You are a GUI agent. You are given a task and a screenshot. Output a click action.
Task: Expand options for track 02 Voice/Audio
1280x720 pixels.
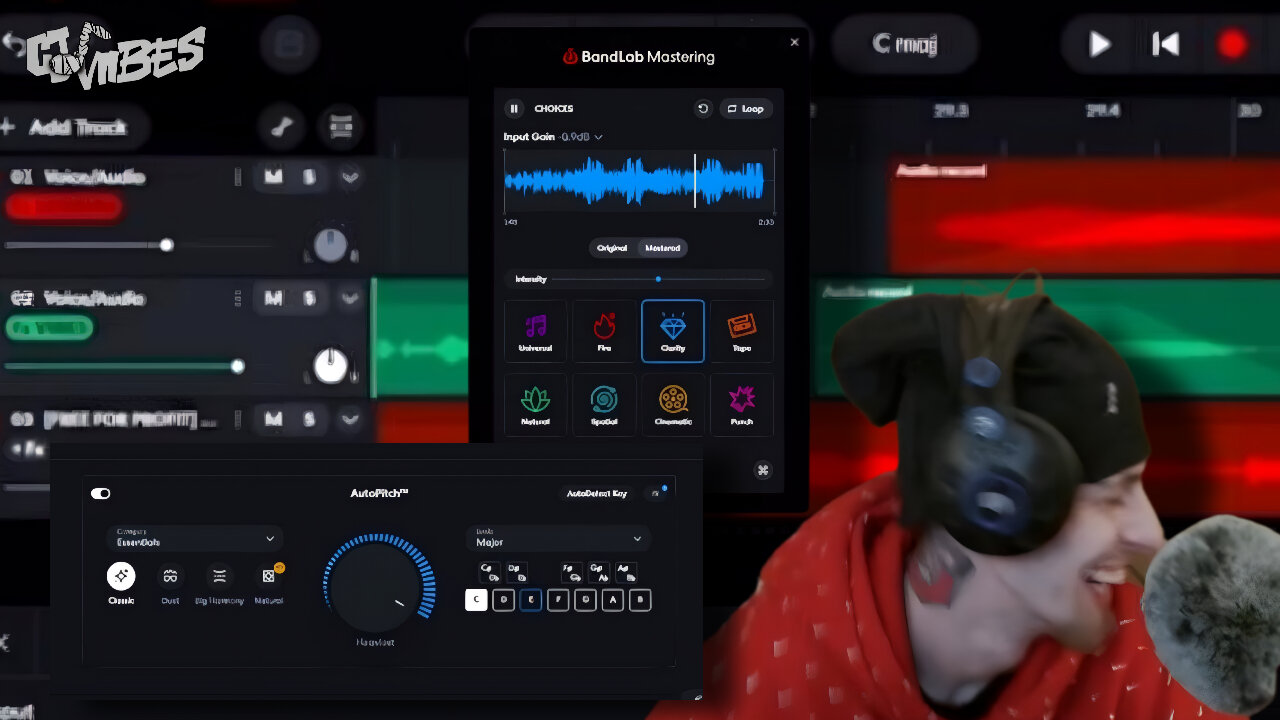[x=349, y=298]
